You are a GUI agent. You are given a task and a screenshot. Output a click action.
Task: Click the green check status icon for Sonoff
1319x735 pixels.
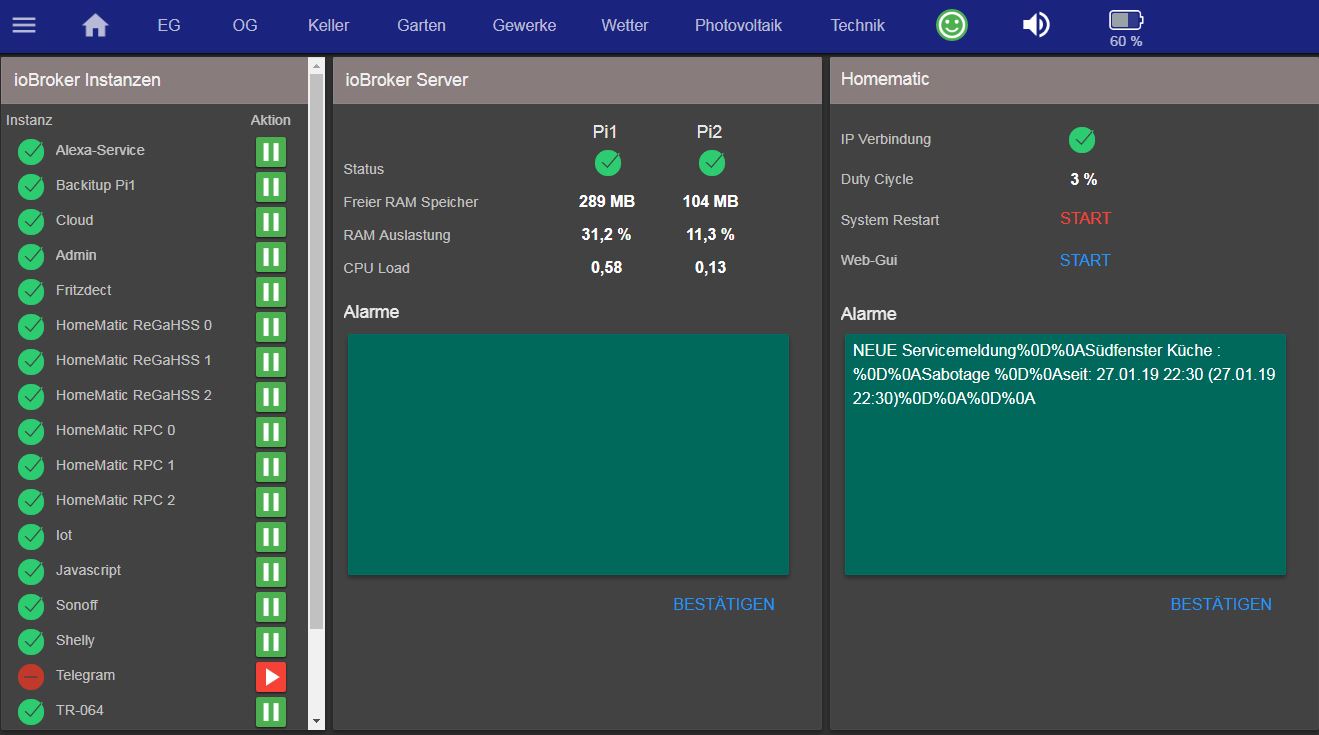[31, 607]
